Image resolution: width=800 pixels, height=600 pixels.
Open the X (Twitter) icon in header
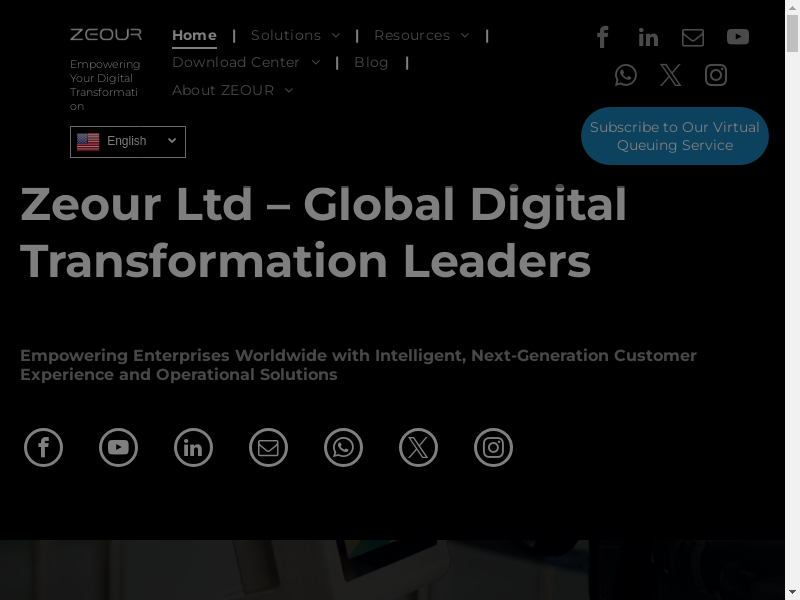tap(670, 76)
